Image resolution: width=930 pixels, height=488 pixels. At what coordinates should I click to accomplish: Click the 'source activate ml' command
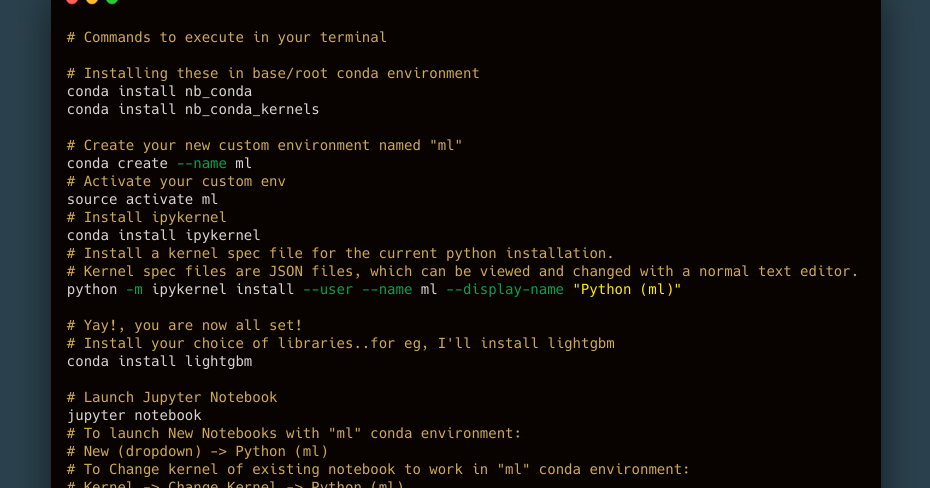point(142,199)
